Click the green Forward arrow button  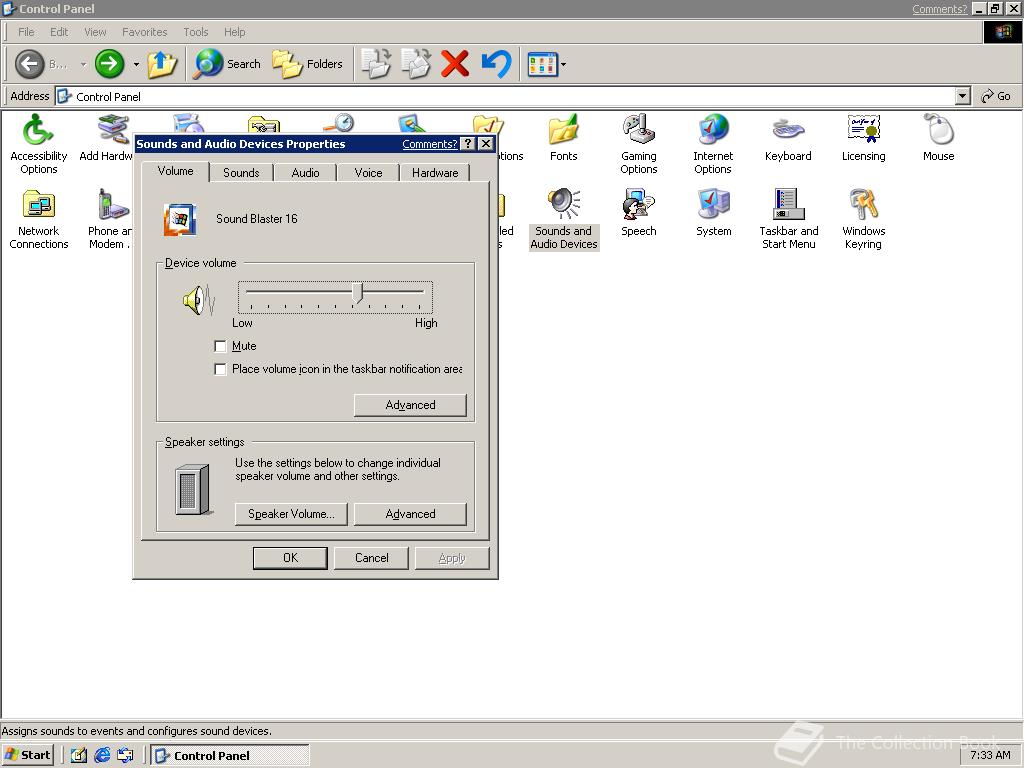109,64
